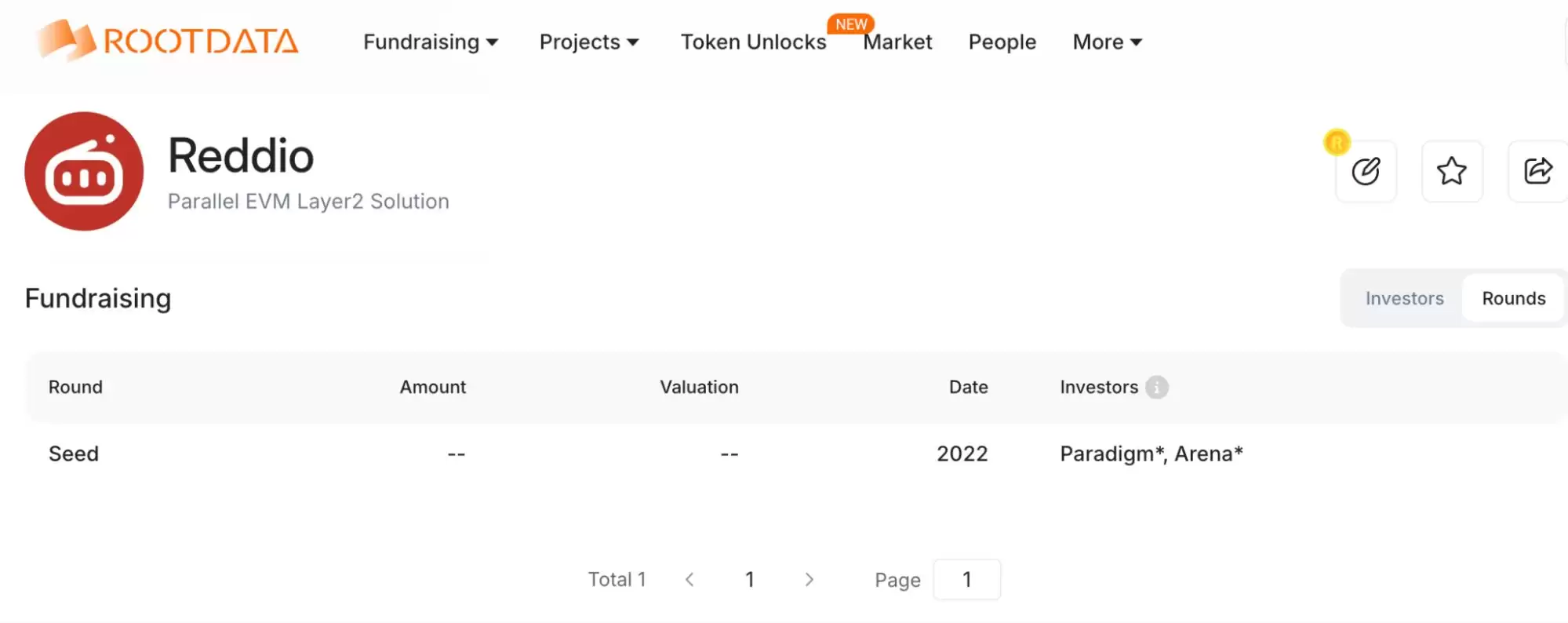Expand the More dropdown menu
The width and height of the screenshot is (1568, 623).
click(x=1107, y=42)
